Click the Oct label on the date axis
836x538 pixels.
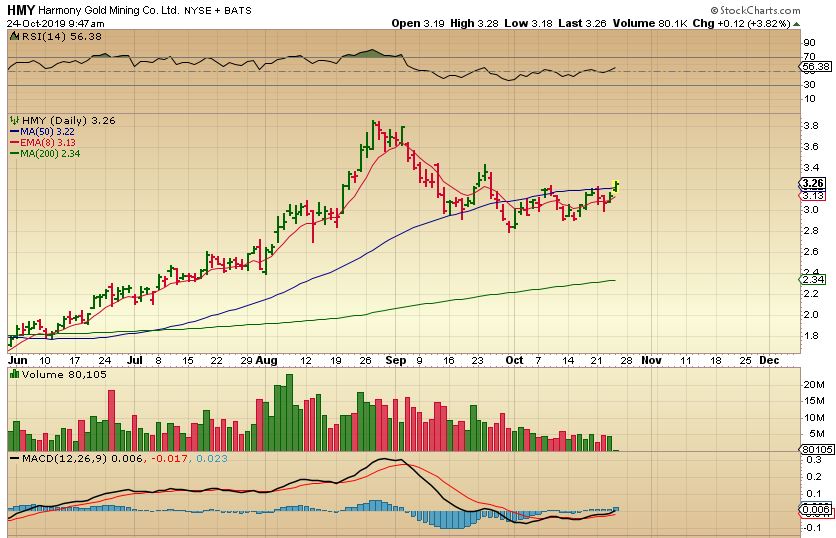pyautogui.click(x=514, y=360)
